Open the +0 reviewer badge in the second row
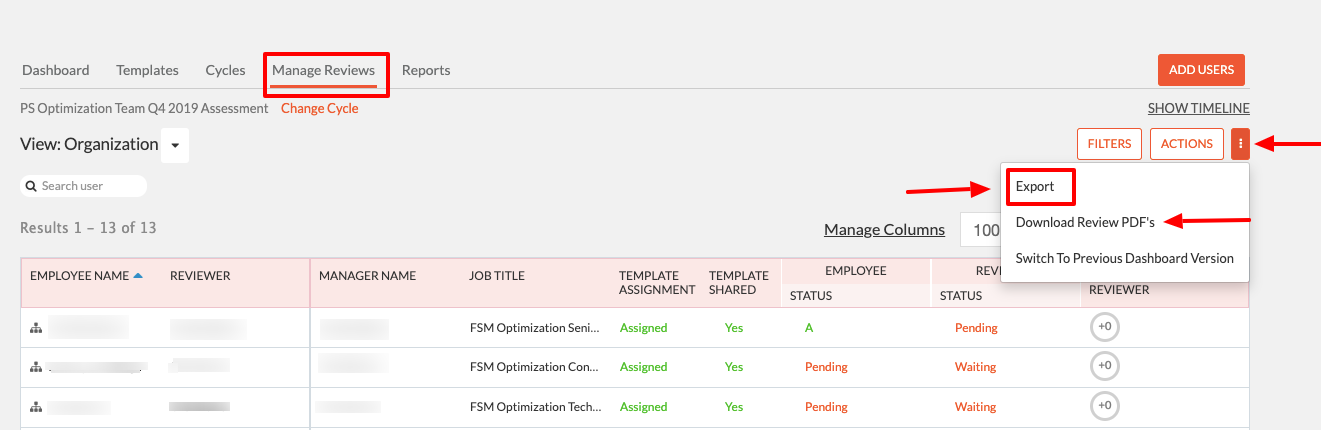 (1104, 366)
